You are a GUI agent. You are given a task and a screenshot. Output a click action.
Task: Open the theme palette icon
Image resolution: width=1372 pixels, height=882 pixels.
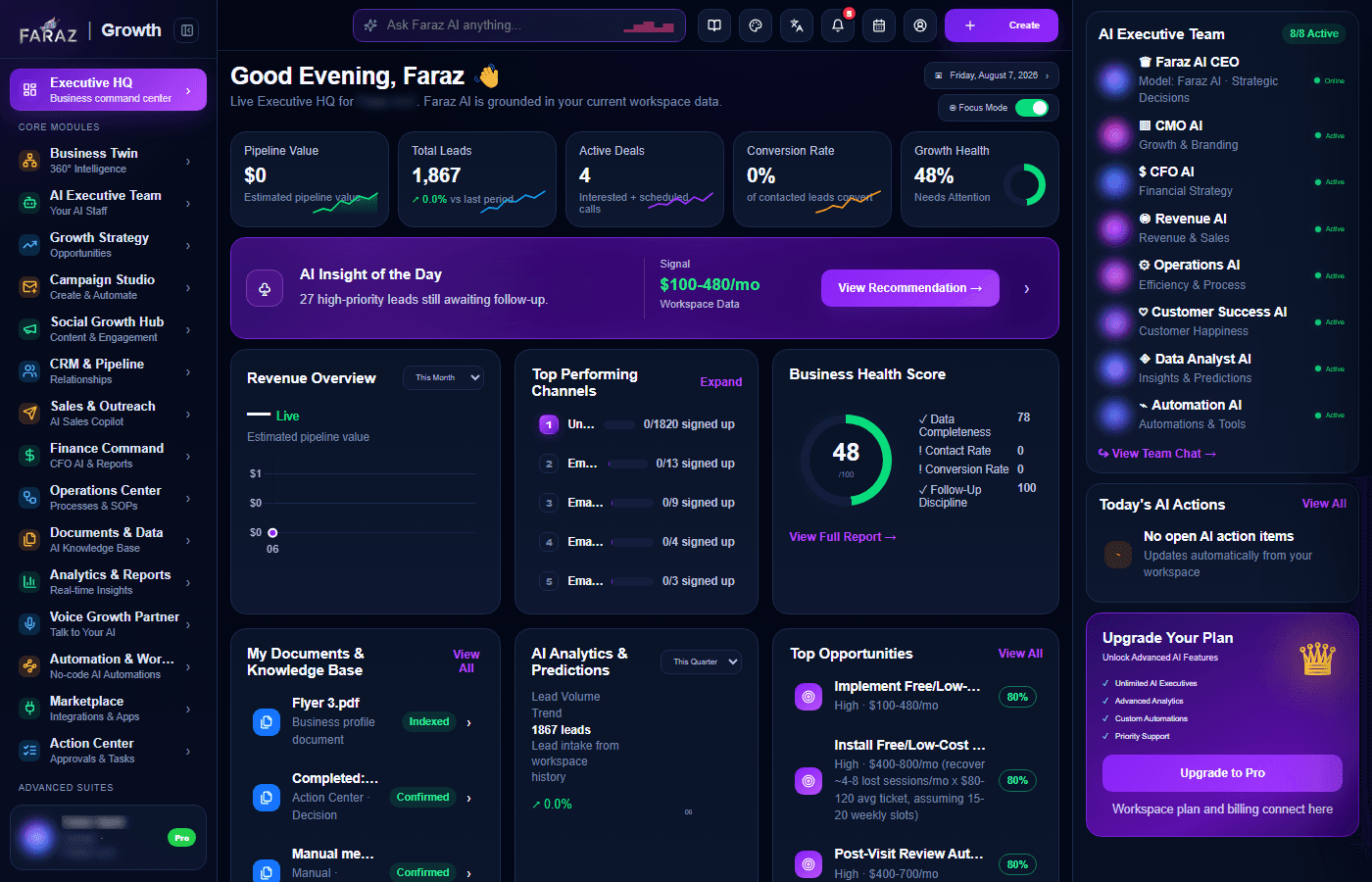coord(756,25)
